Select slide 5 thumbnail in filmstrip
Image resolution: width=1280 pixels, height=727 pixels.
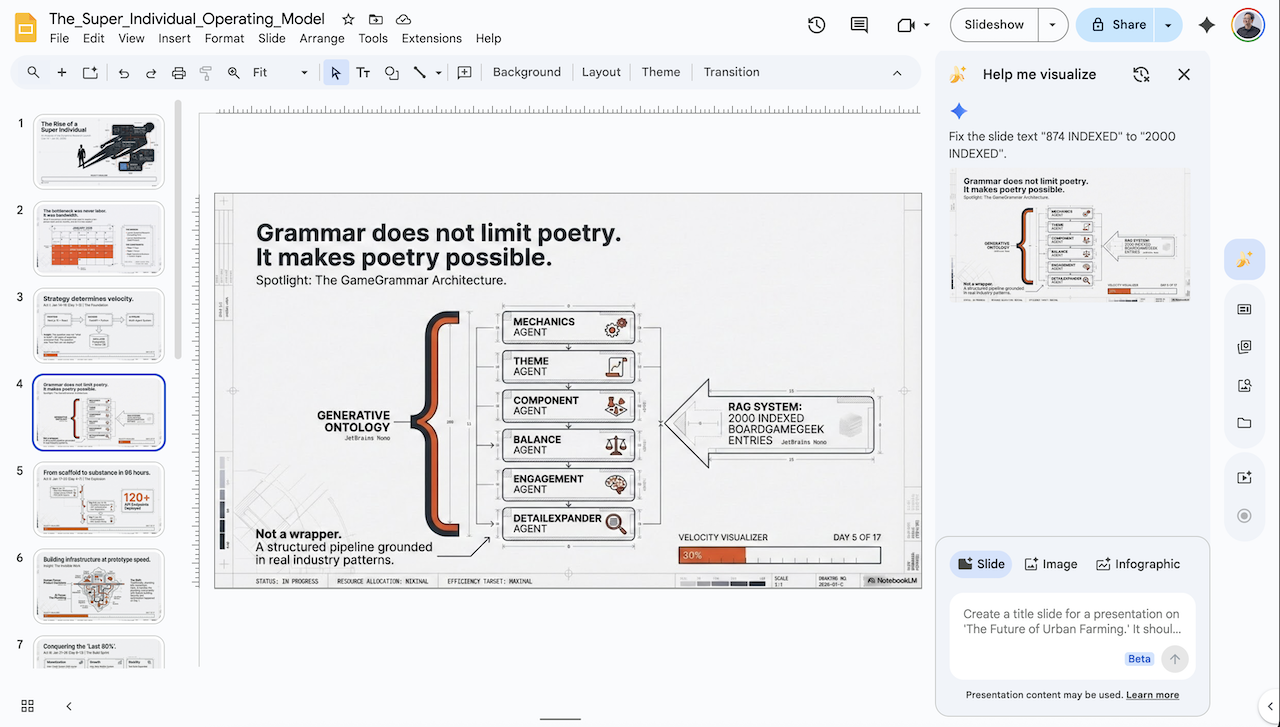[x=99, y=499]
